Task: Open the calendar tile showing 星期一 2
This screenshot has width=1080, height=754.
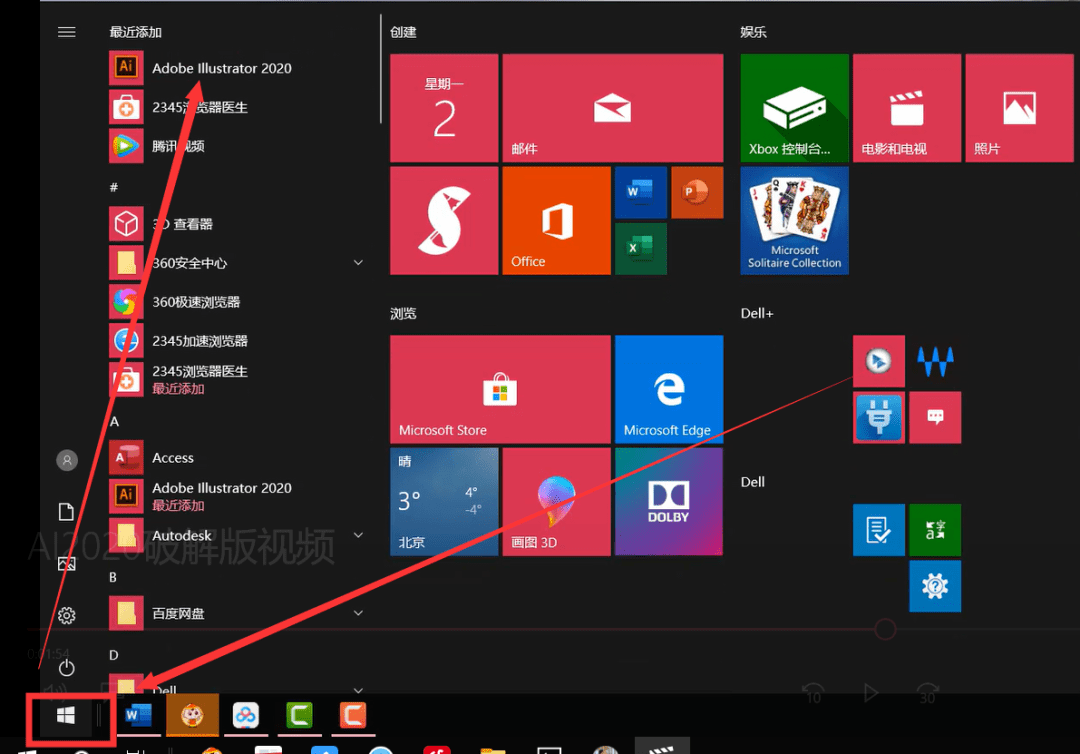Action: (x=444, y=108)
